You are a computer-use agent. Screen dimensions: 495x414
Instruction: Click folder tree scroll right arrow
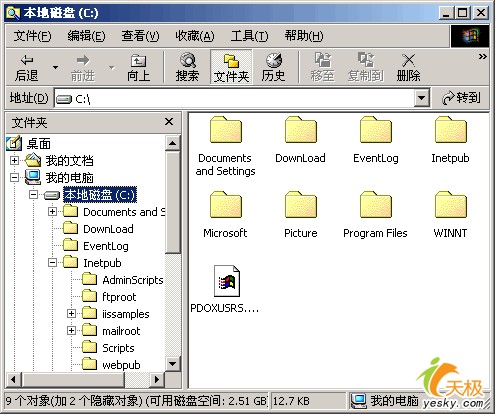click(x=157, y=379)
